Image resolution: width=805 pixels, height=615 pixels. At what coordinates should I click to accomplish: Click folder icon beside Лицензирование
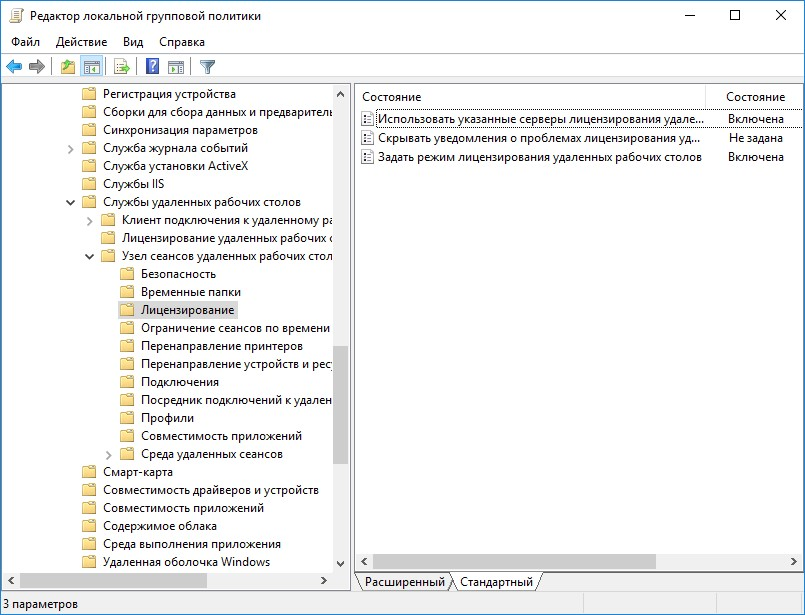coord(127,310)
